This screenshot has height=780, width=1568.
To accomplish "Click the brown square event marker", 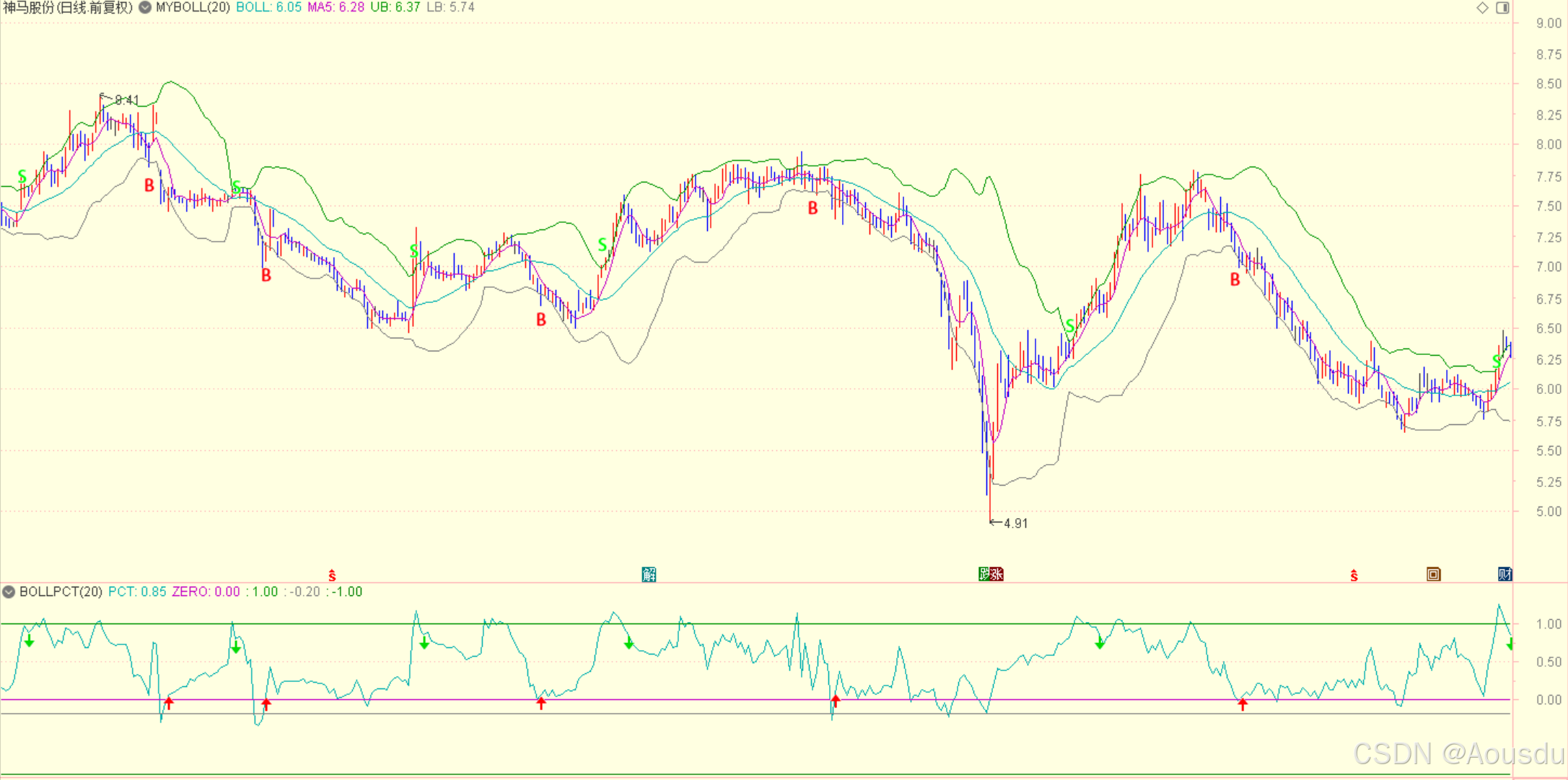I will point(1433,574).
